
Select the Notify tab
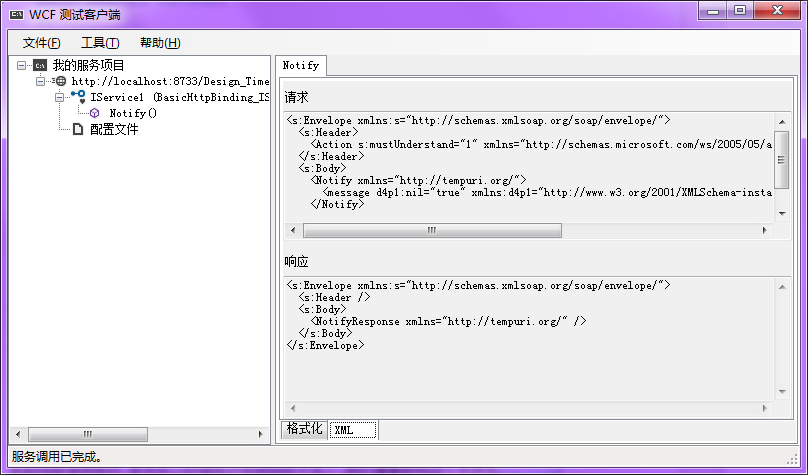click(301, 65)
